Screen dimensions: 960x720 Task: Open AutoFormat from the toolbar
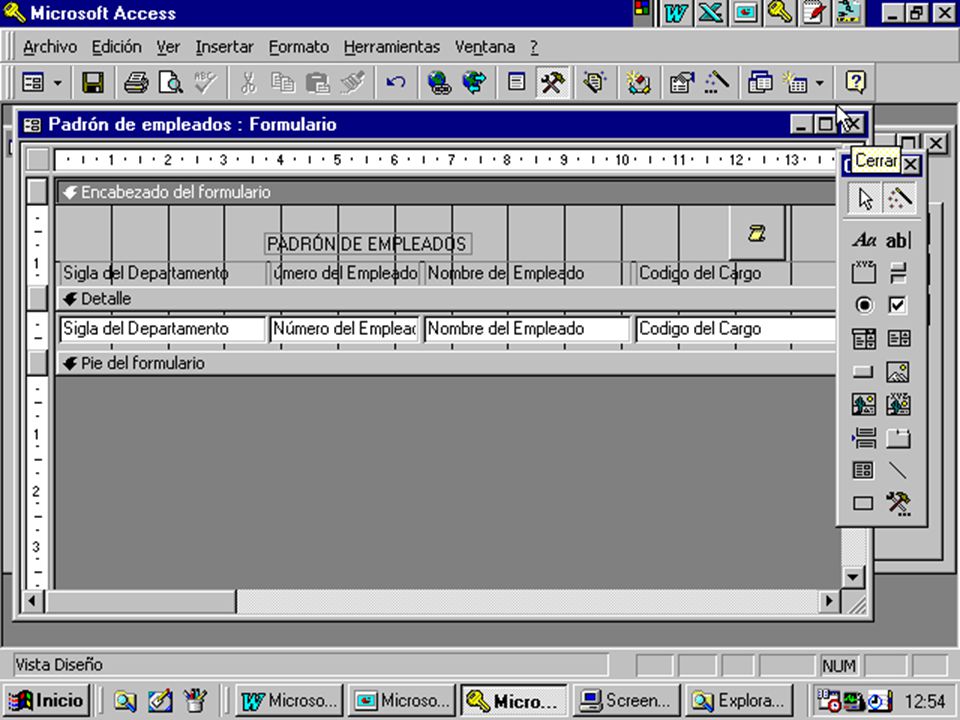pos(594,82)
